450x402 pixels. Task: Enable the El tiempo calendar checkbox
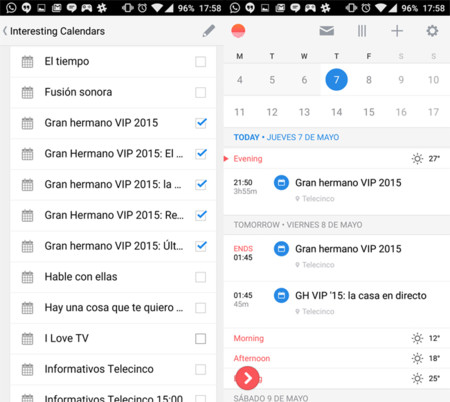201,62
